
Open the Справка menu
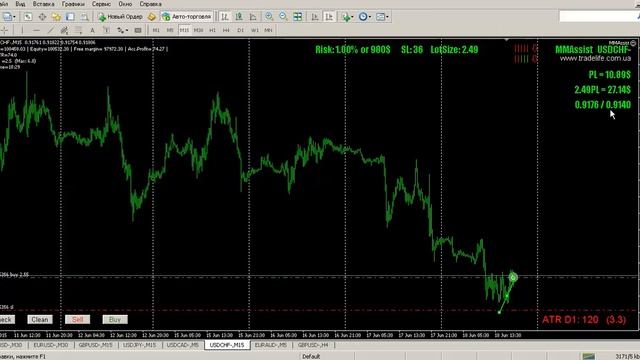pyautogui.click(x=151, y=4)
